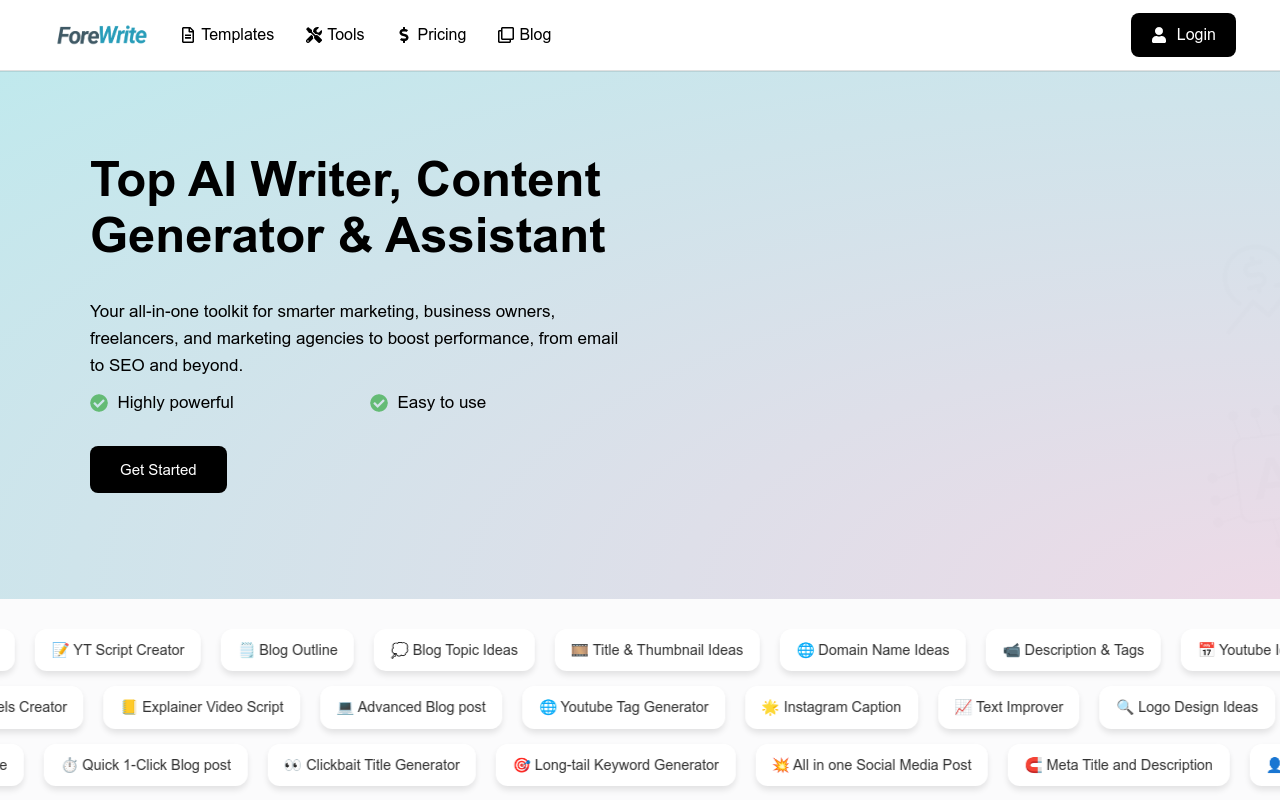Open the Blog Topic Ideas tool
Viewport: 1280px width, 800px height.
pos(454,650)
